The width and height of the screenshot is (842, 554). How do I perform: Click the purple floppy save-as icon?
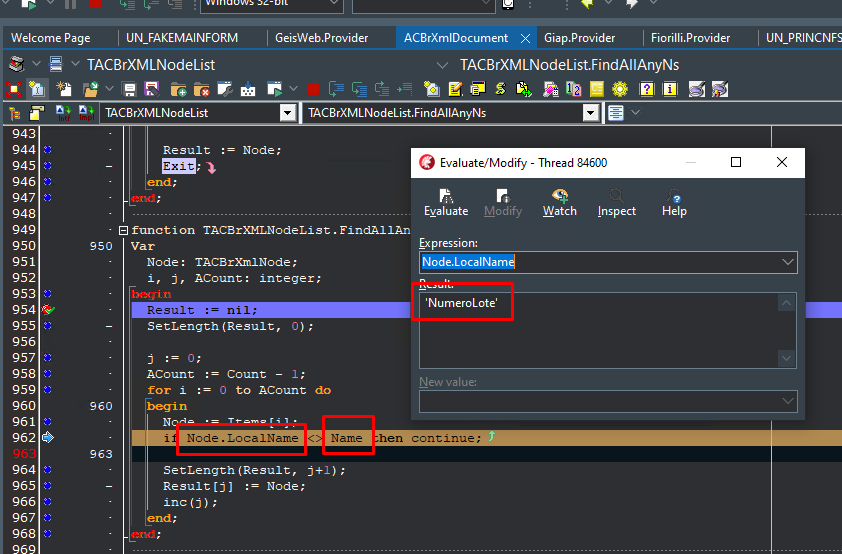(x=152, y=89)
